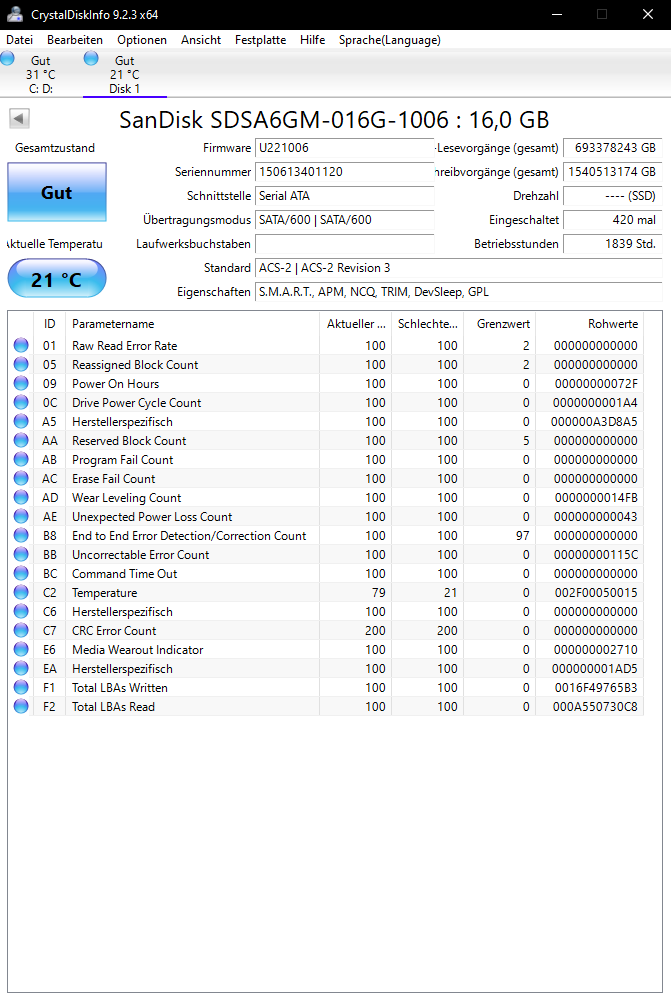Click the Schlechte... column header
The height and width of the screenshot is (1001, 671).
[x=428, y=324]
